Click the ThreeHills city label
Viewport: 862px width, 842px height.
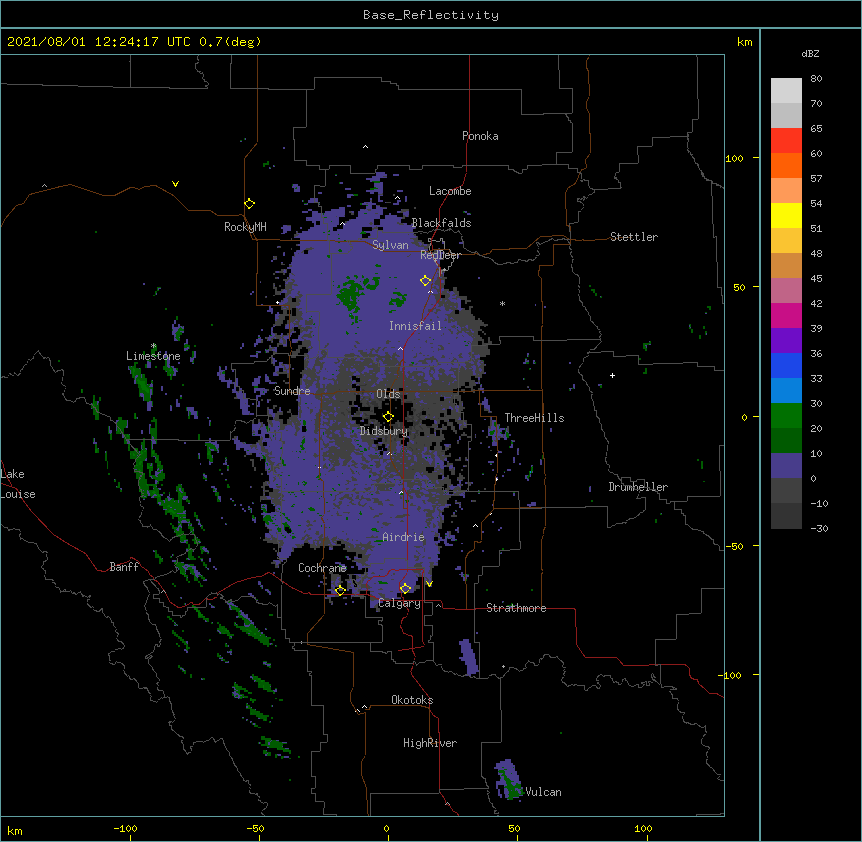point(534,418)
